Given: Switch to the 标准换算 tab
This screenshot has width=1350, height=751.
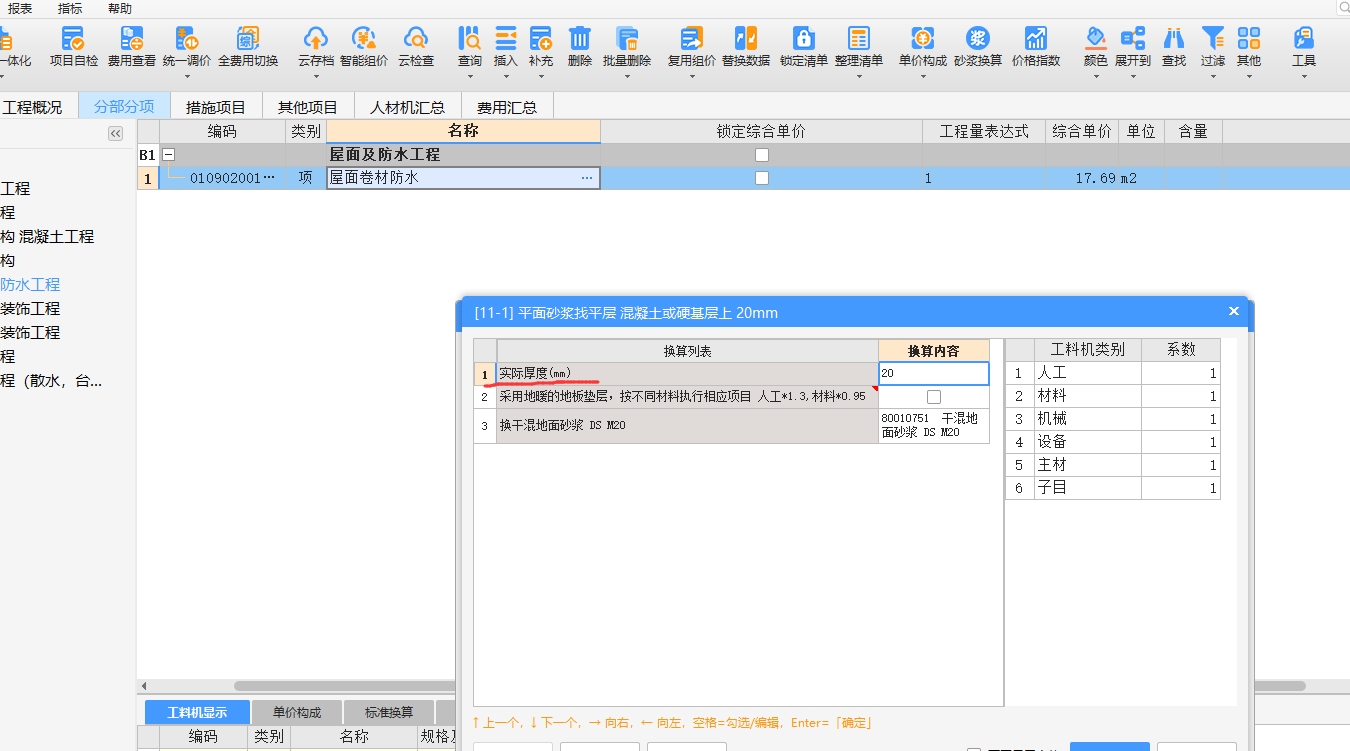Looking at the screenshot, I should pyautogui.click(x=389, y=712).
